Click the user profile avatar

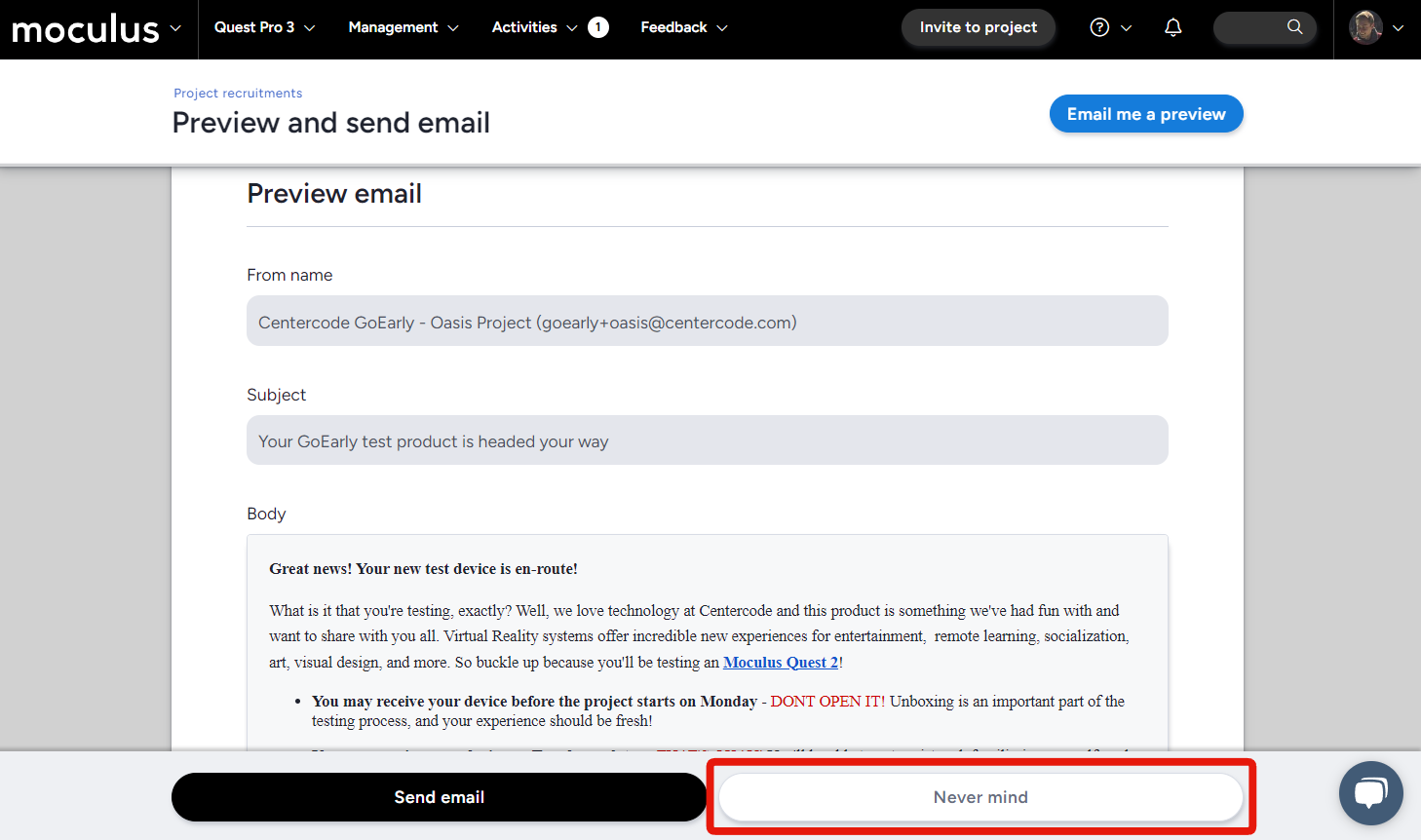1365,27
